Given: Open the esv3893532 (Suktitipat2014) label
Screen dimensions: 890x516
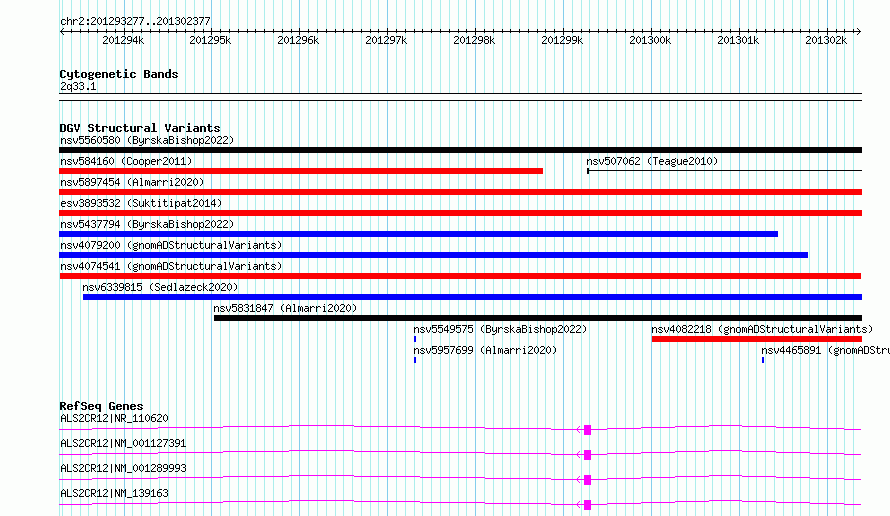Looking at the screenshot, I should 141,203.
